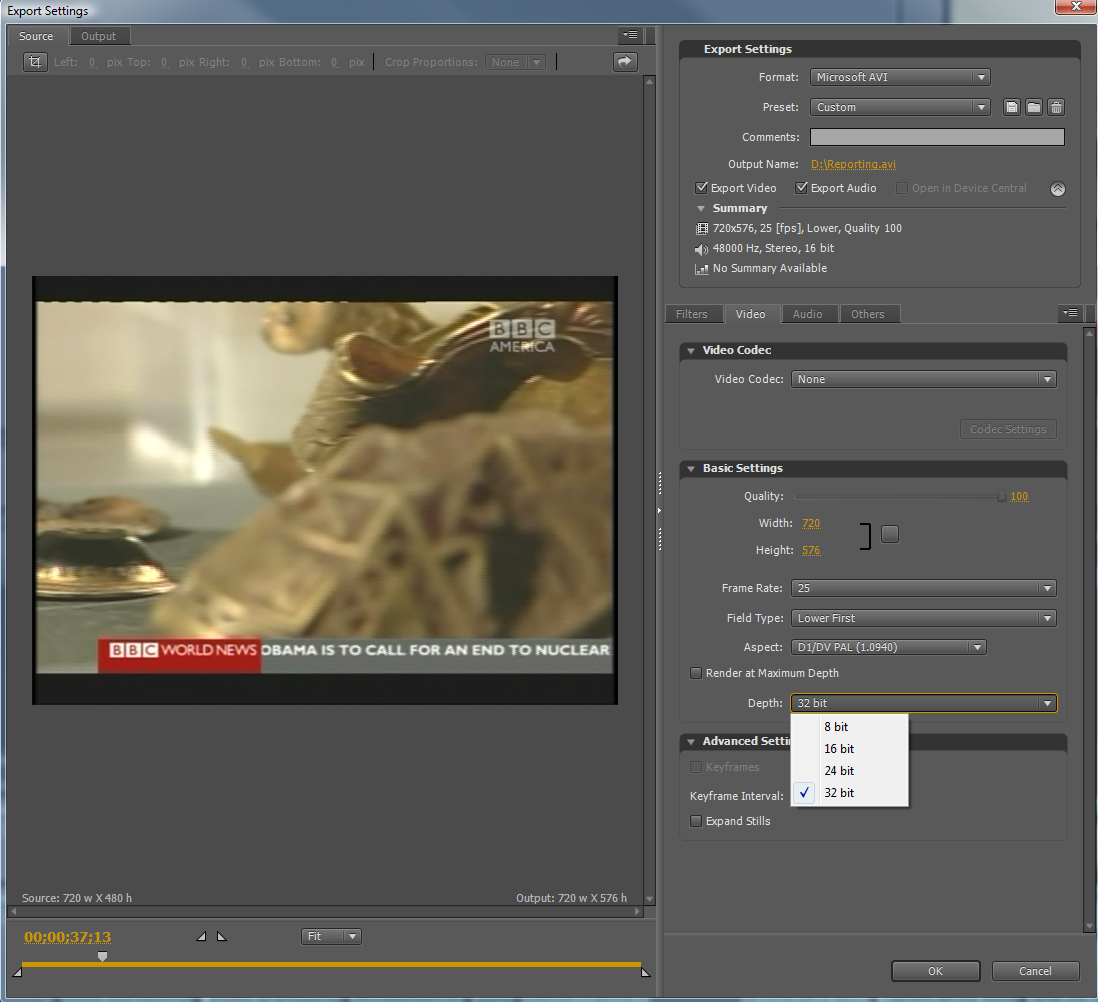Image resolution: width=1098 pixels, height=1002 pixels.
Task: Open the Source panel flyout menu icon
Action: [630, 34]
